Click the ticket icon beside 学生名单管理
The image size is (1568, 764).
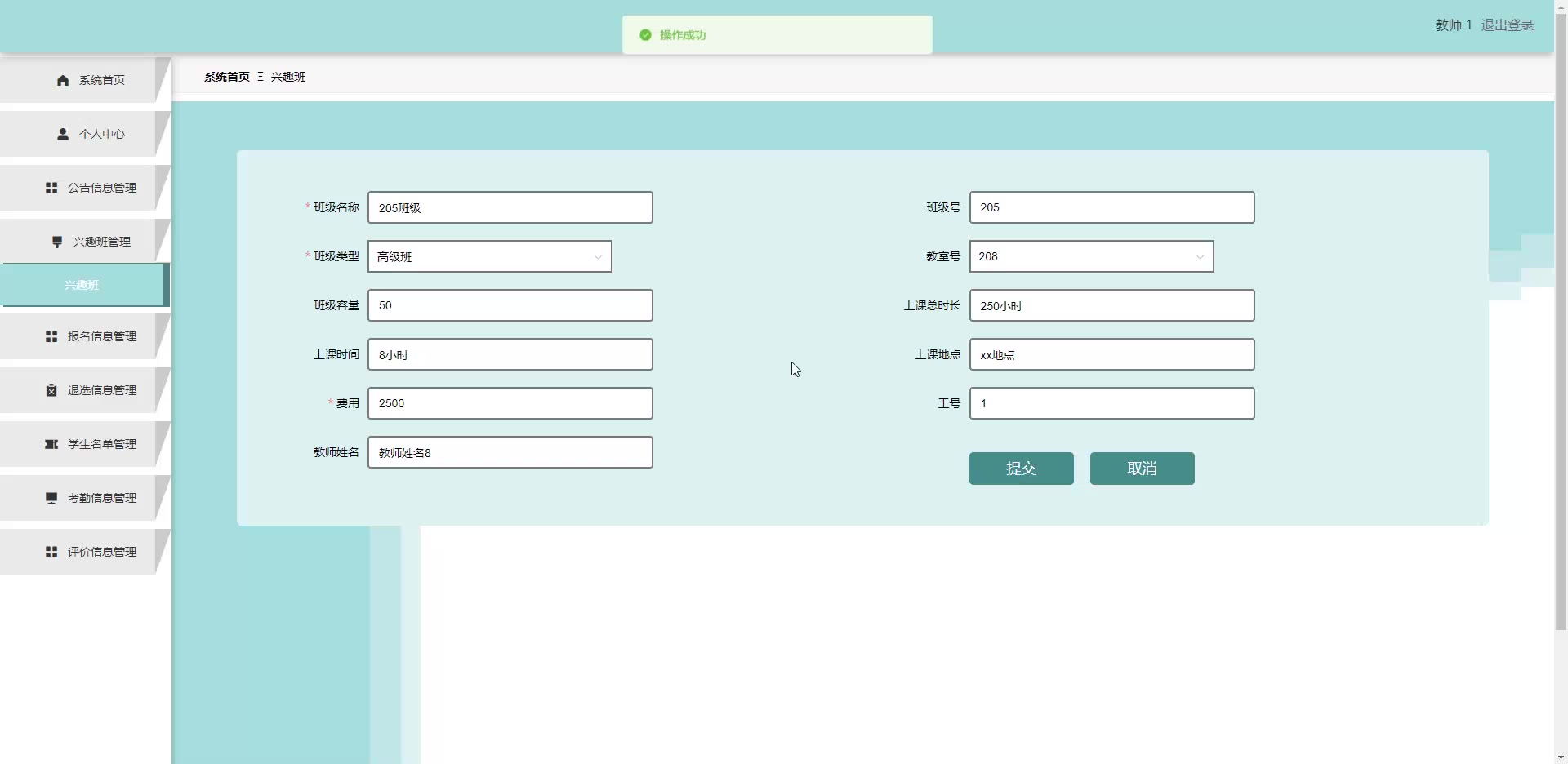51,444
